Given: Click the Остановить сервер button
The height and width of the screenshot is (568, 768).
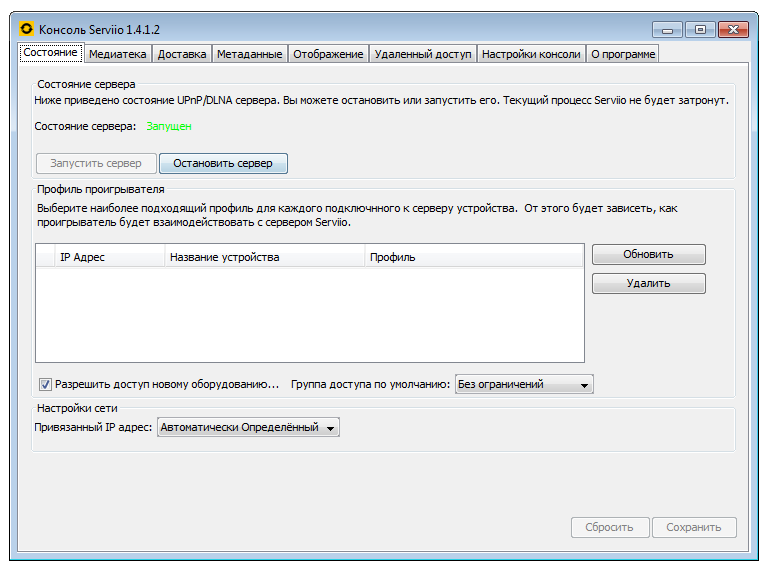Looking at the screenshot, I should 223,164.
